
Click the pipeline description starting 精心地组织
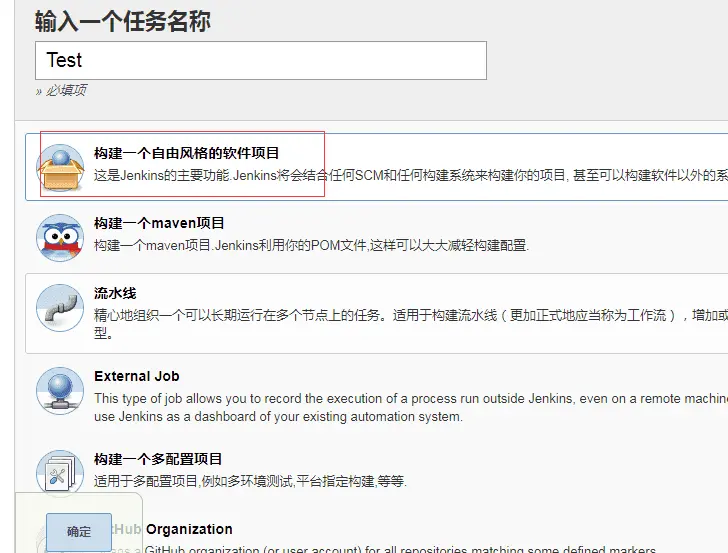pyautogui.click(x=411, y=324)
